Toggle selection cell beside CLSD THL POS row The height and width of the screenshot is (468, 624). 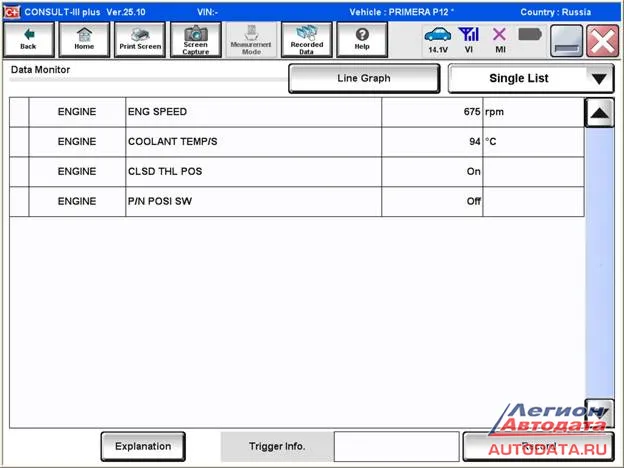click(19, 172)
